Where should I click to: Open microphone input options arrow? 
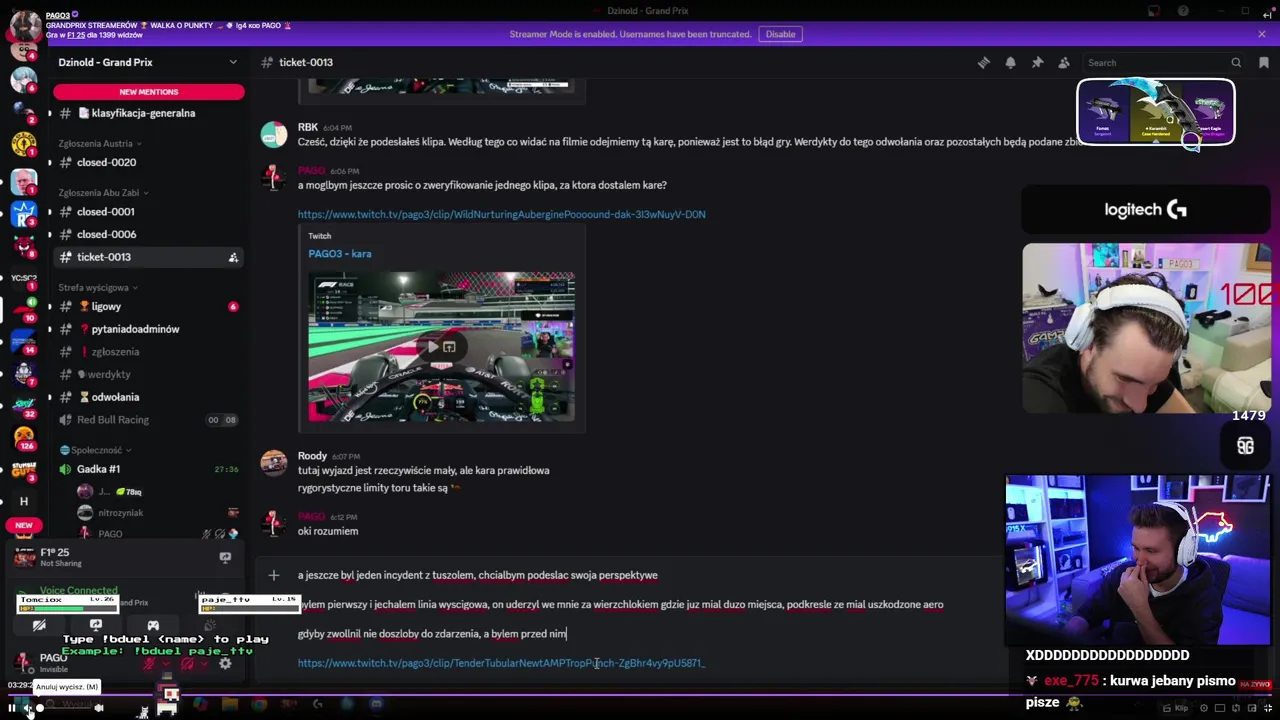point(166,663)
